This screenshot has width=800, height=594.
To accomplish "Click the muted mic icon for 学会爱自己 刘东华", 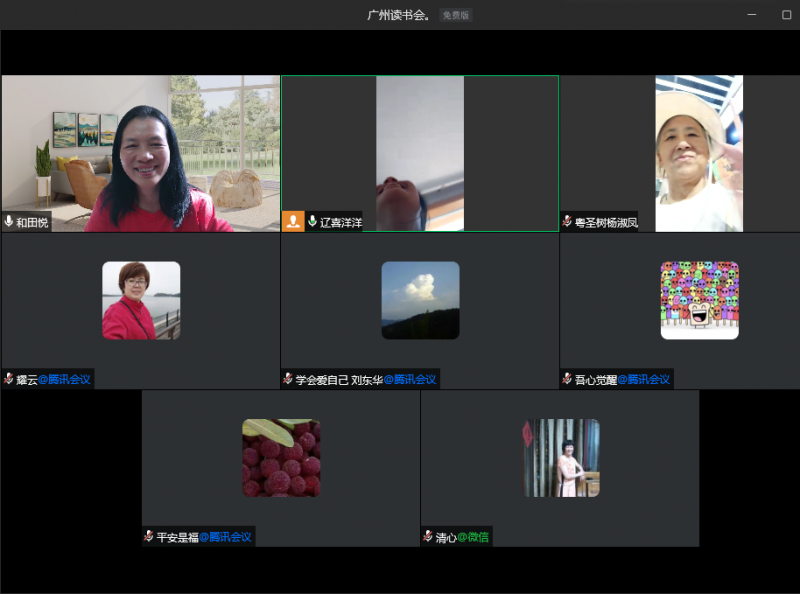I will pyautogui.click(x=288, y=379).
